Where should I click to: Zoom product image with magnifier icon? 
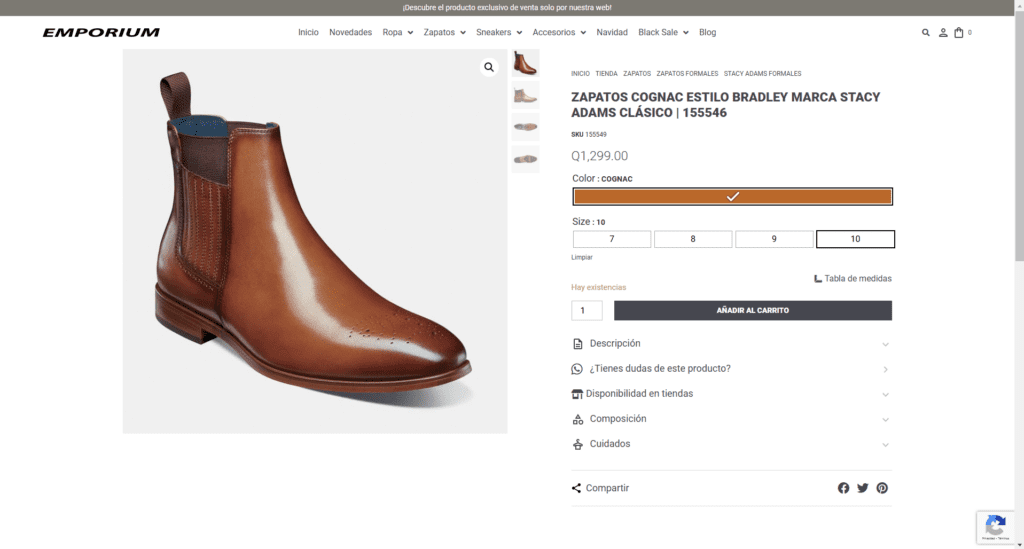pyautogui.click(x=488, y=67)
